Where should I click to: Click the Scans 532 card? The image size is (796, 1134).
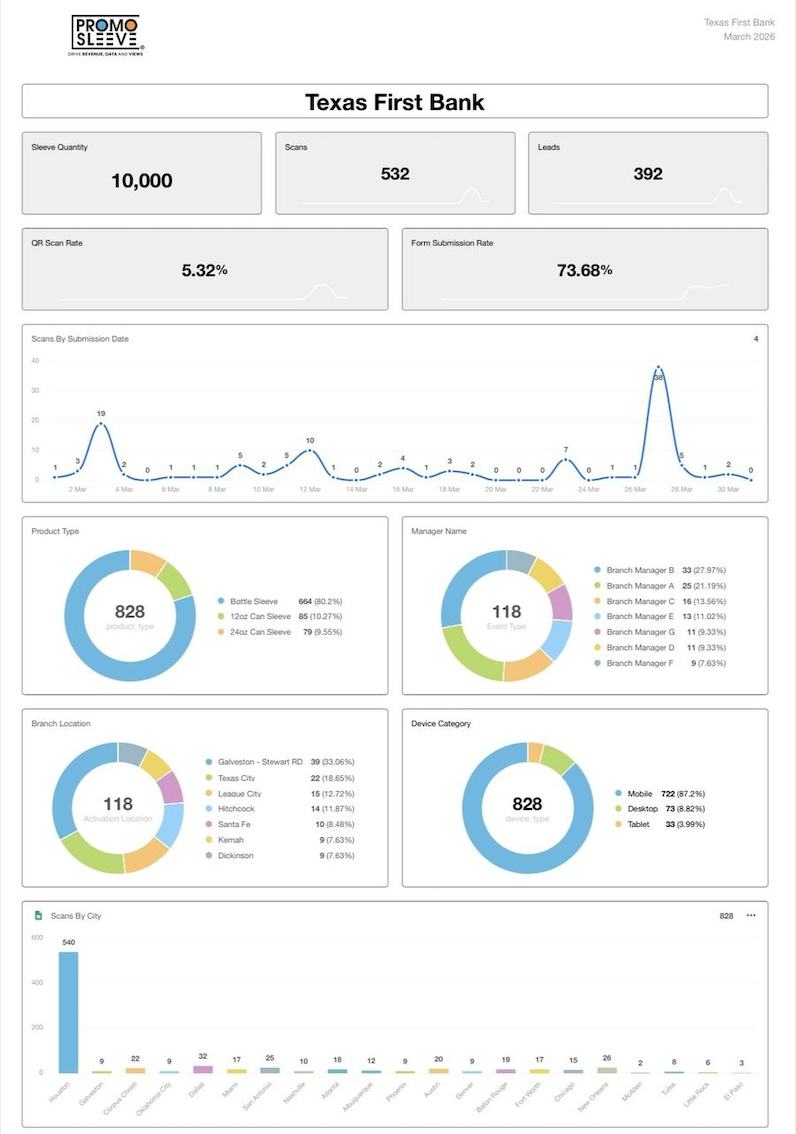[395, 173]
